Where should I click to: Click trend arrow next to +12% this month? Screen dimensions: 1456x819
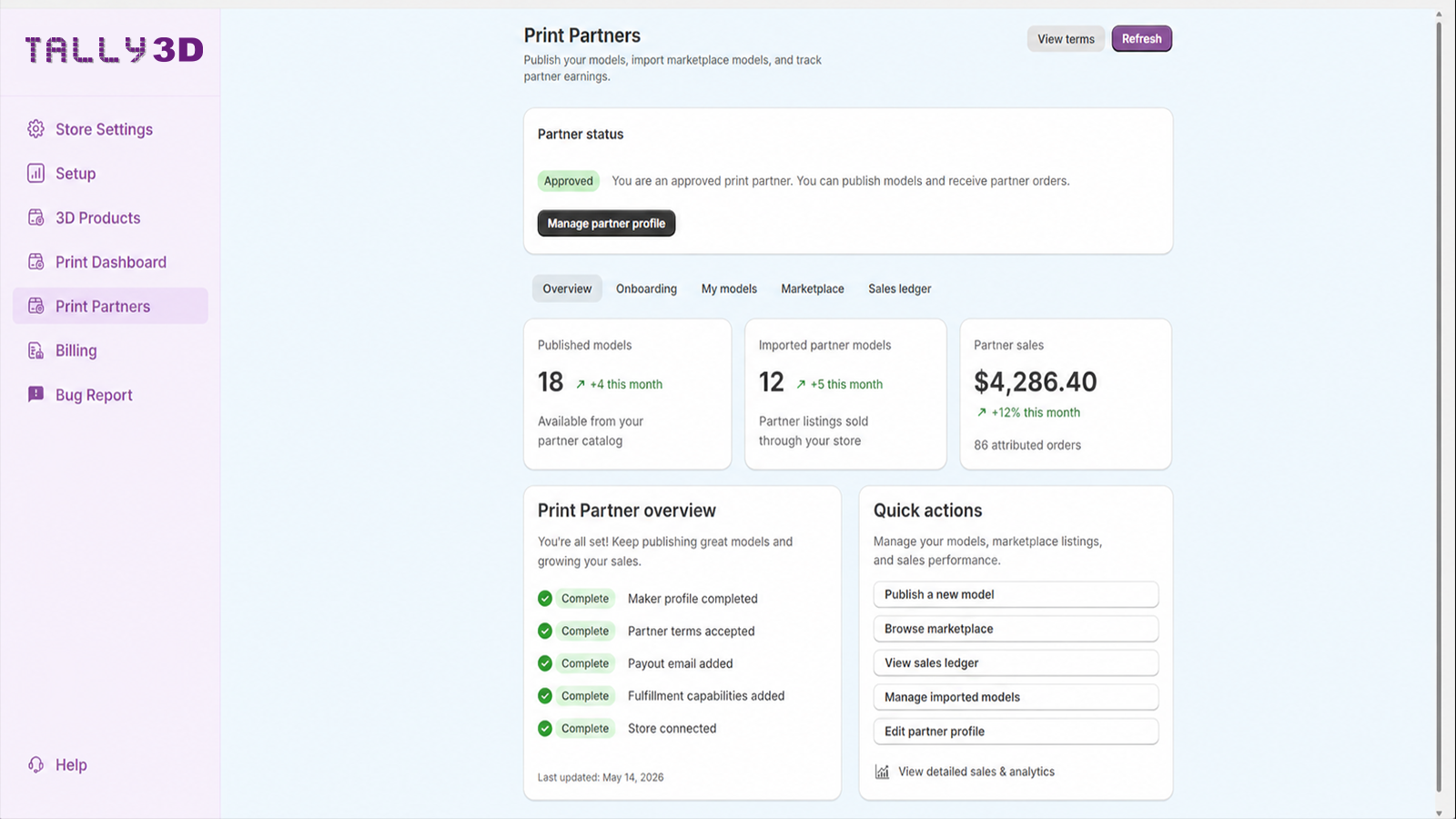coord(982,412)
